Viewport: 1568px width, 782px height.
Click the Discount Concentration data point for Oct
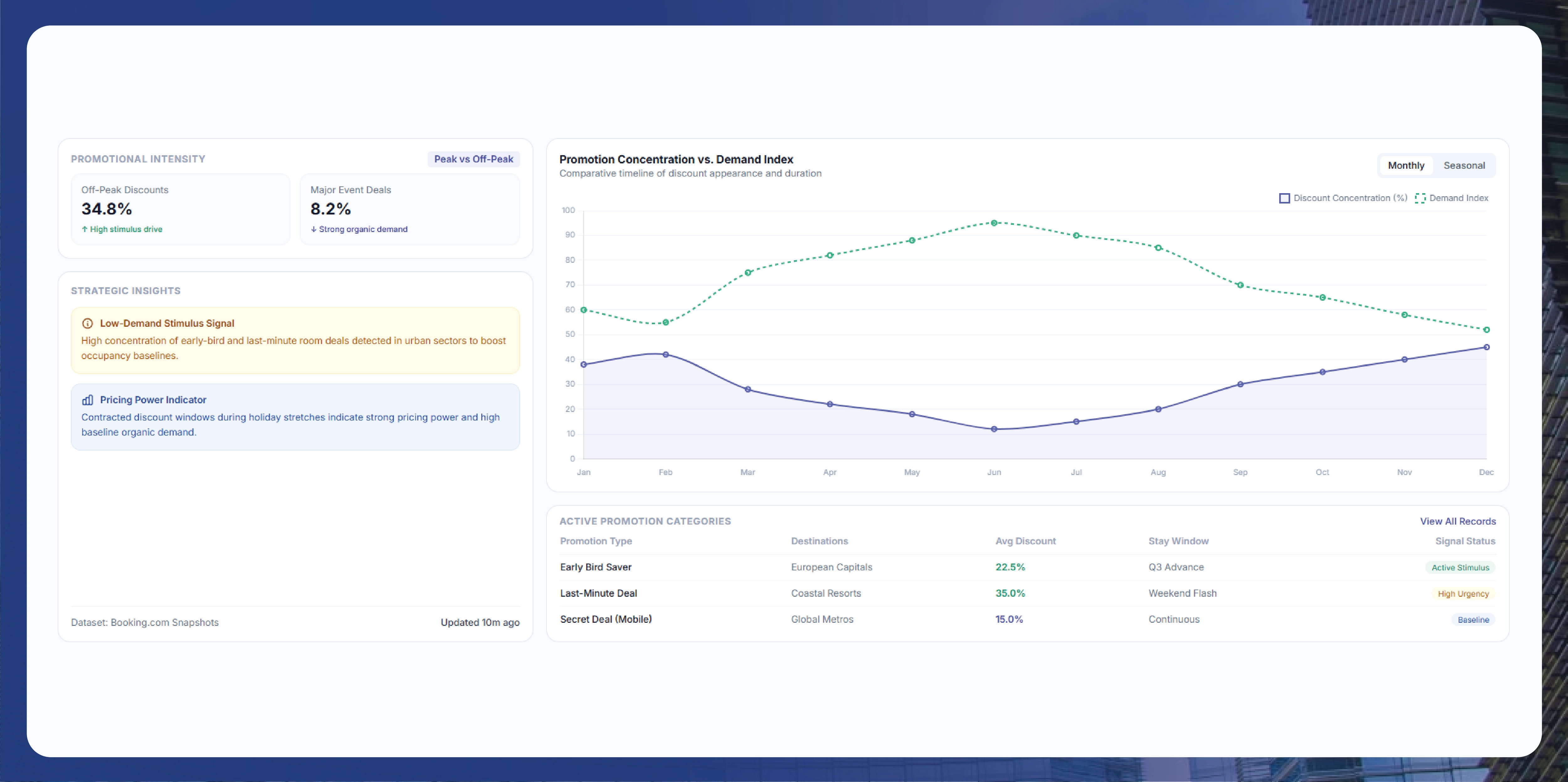click(x=1322, y=372)
